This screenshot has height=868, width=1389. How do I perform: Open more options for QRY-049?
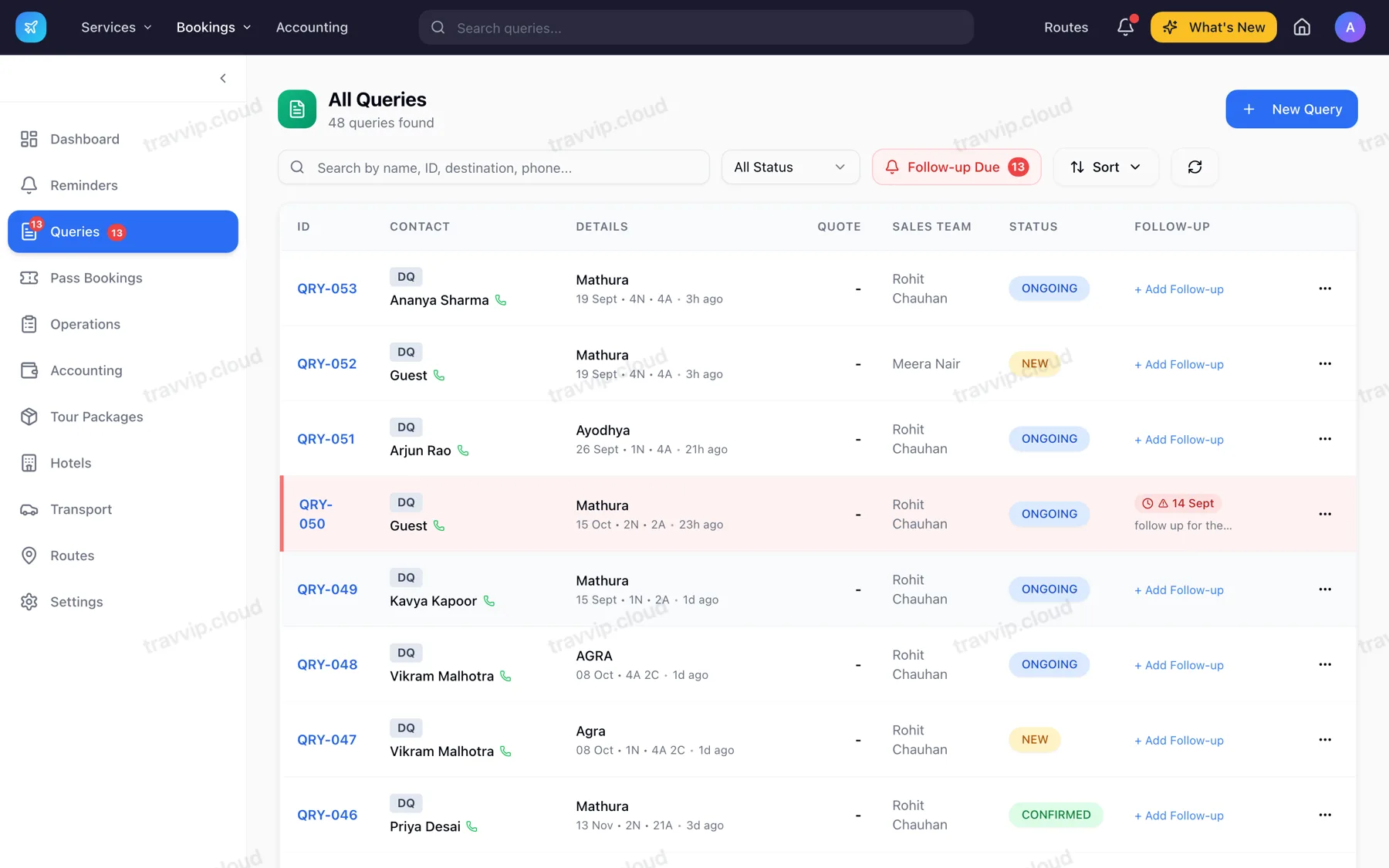1325,589
